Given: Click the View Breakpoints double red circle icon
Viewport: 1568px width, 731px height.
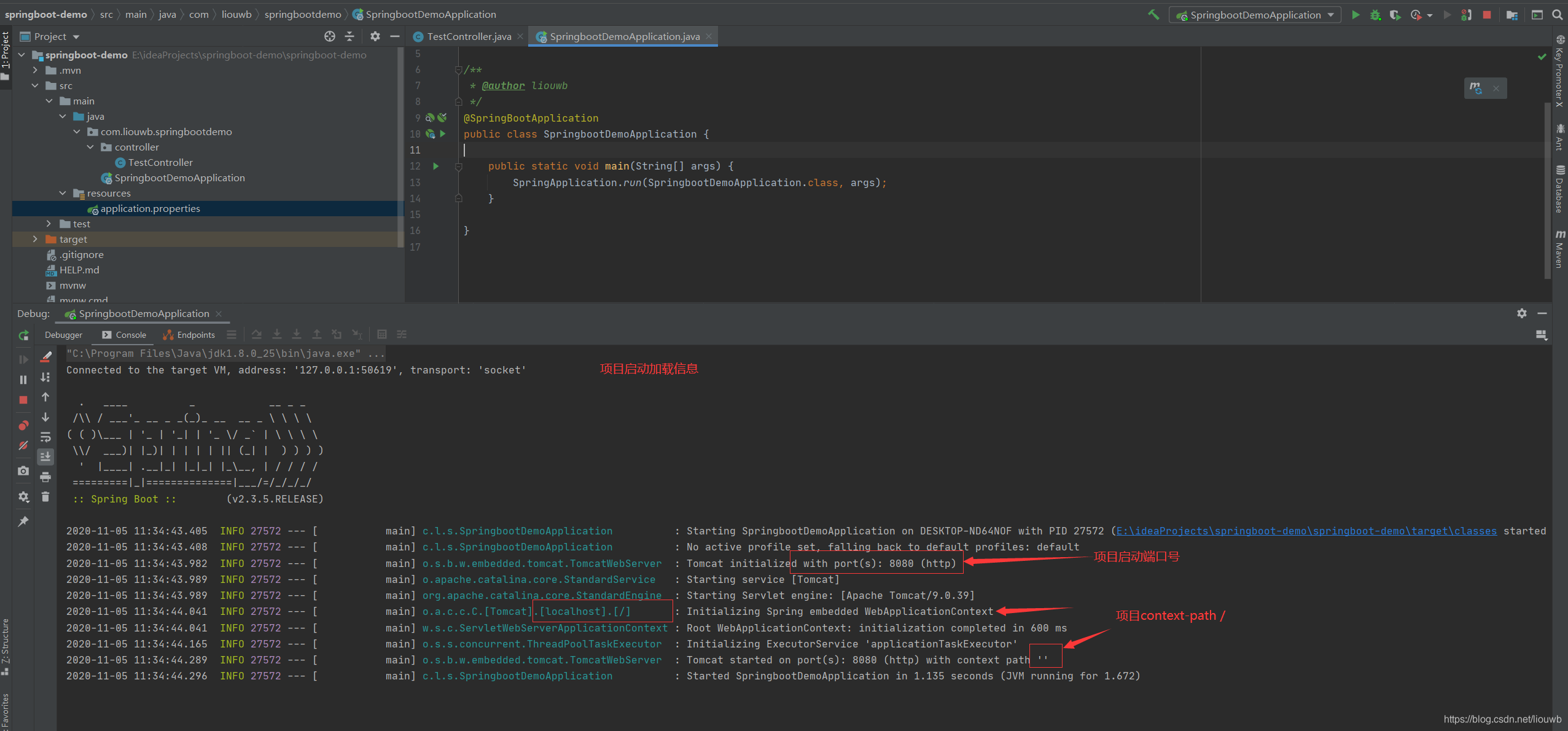Looking at the screenshot, I should [x=23, y=425].
